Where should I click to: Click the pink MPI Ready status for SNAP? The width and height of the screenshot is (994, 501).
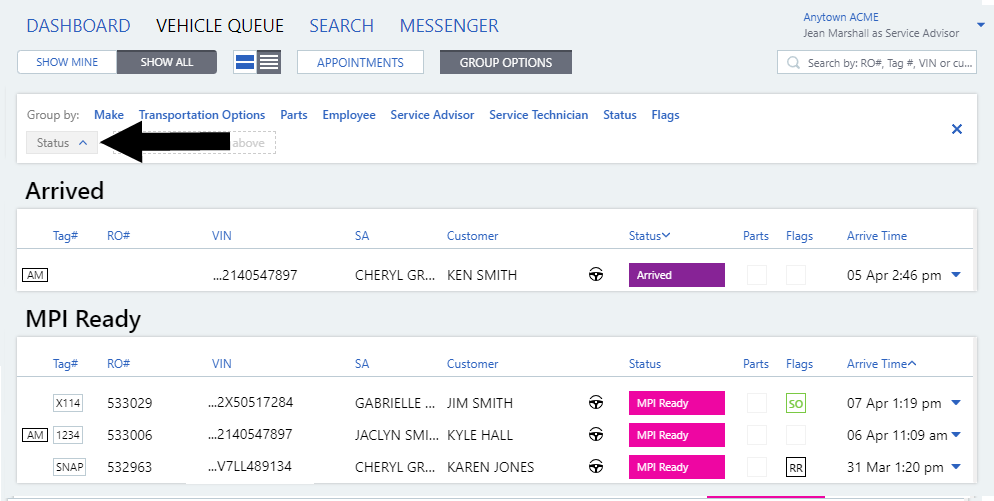pyautogui.click(x=676, y=467)
